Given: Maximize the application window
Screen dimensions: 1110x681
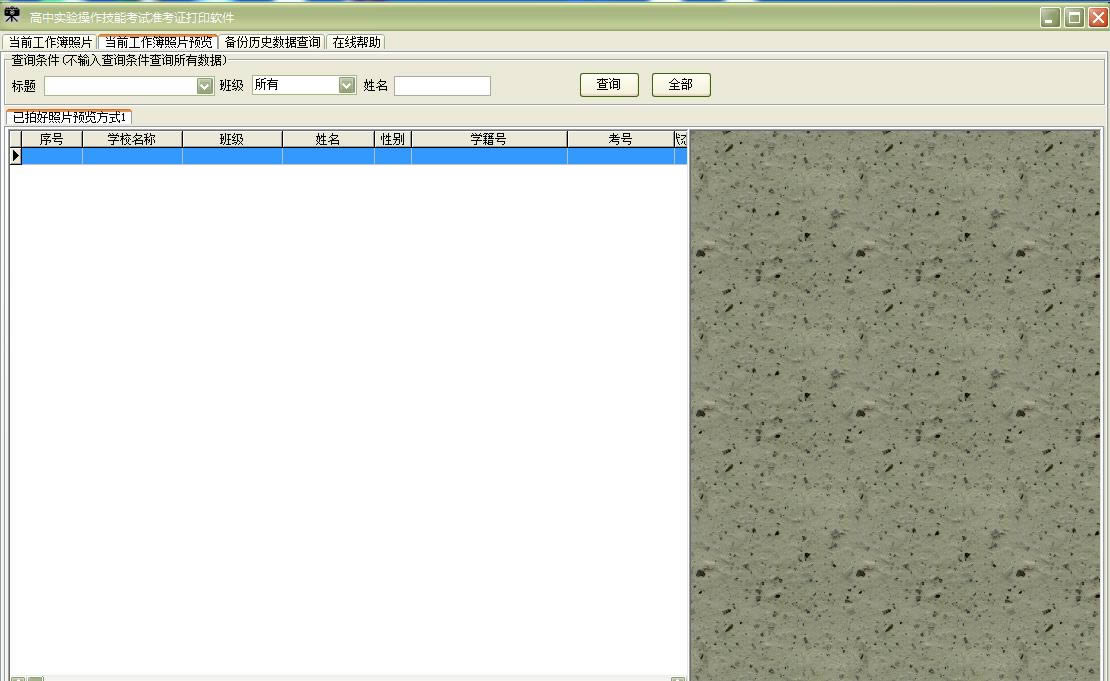Looking at the screenshot, I should 1075,18.
